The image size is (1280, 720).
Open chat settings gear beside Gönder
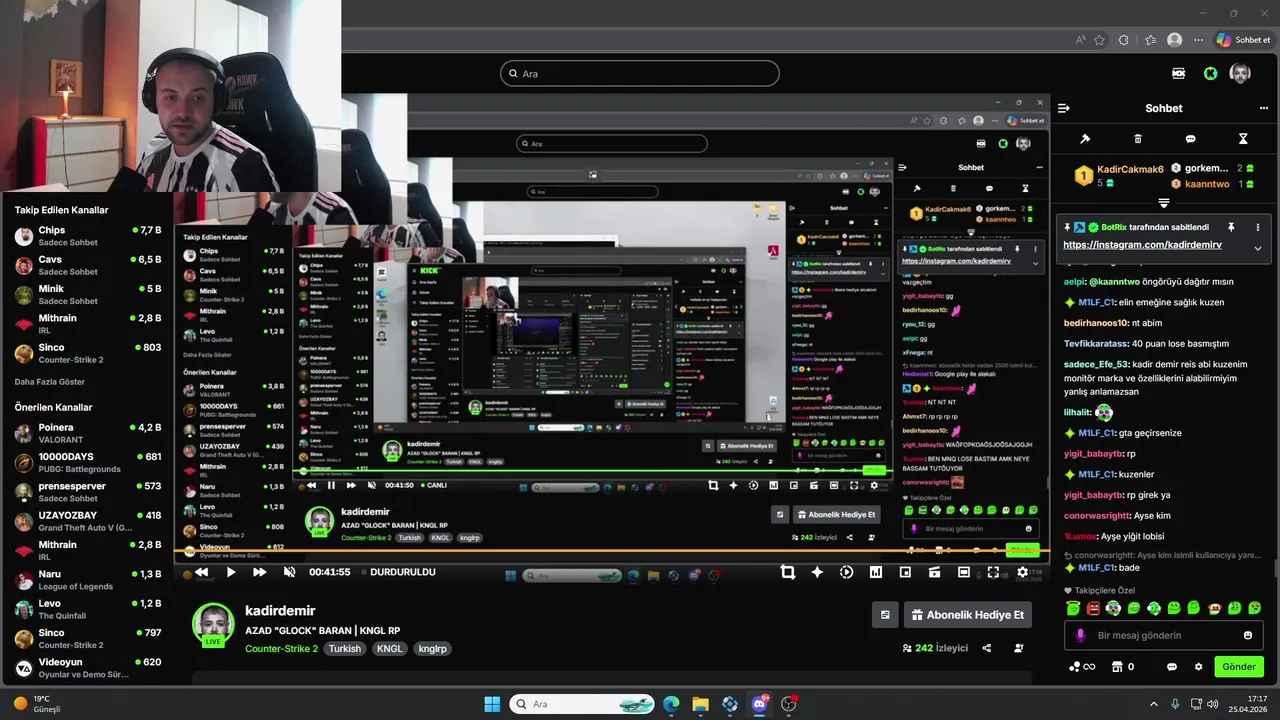click(1199, 667)
